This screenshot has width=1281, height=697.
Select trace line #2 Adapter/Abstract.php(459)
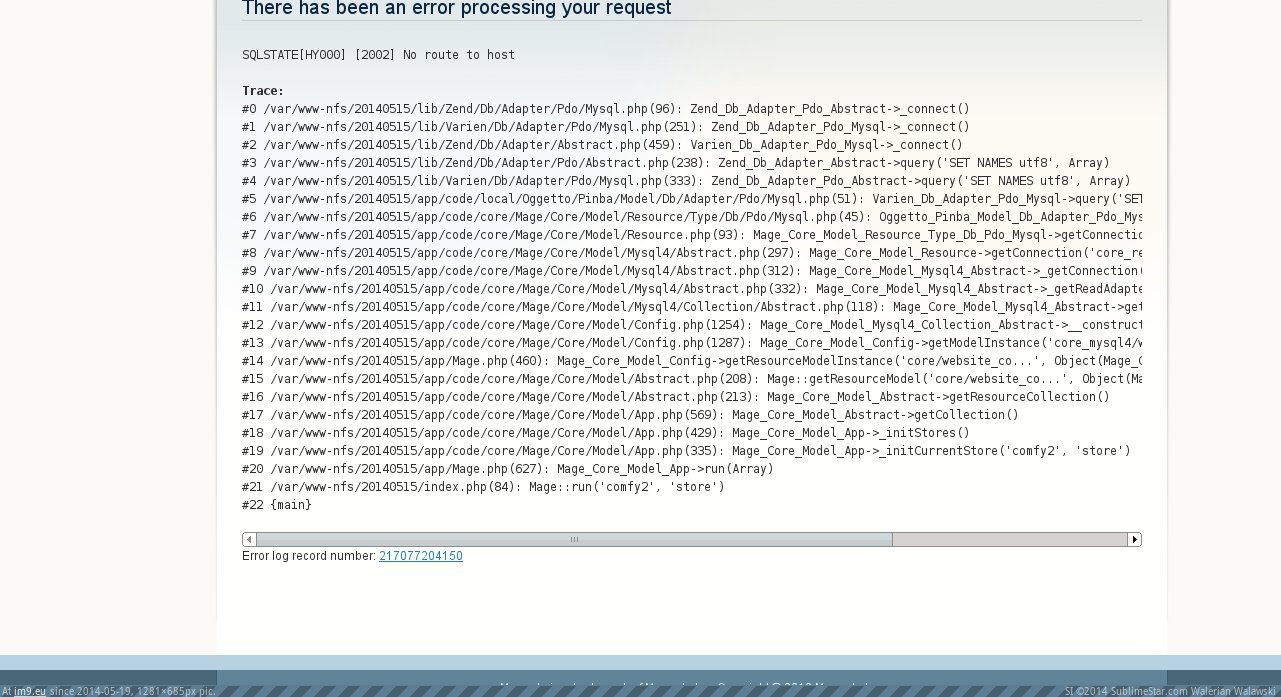click(602, 145)
